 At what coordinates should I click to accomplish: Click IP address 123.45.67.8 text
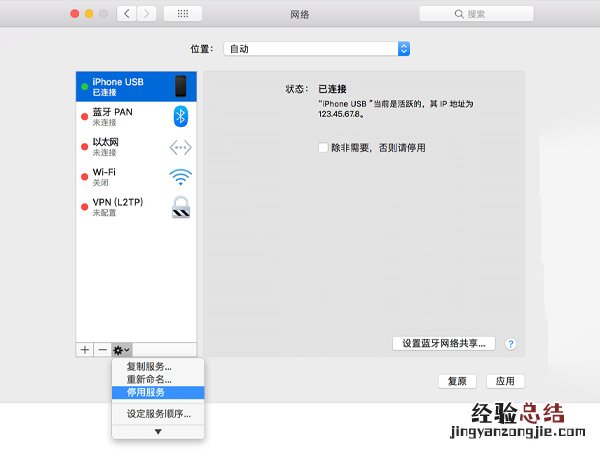click(x=341, y=114)
